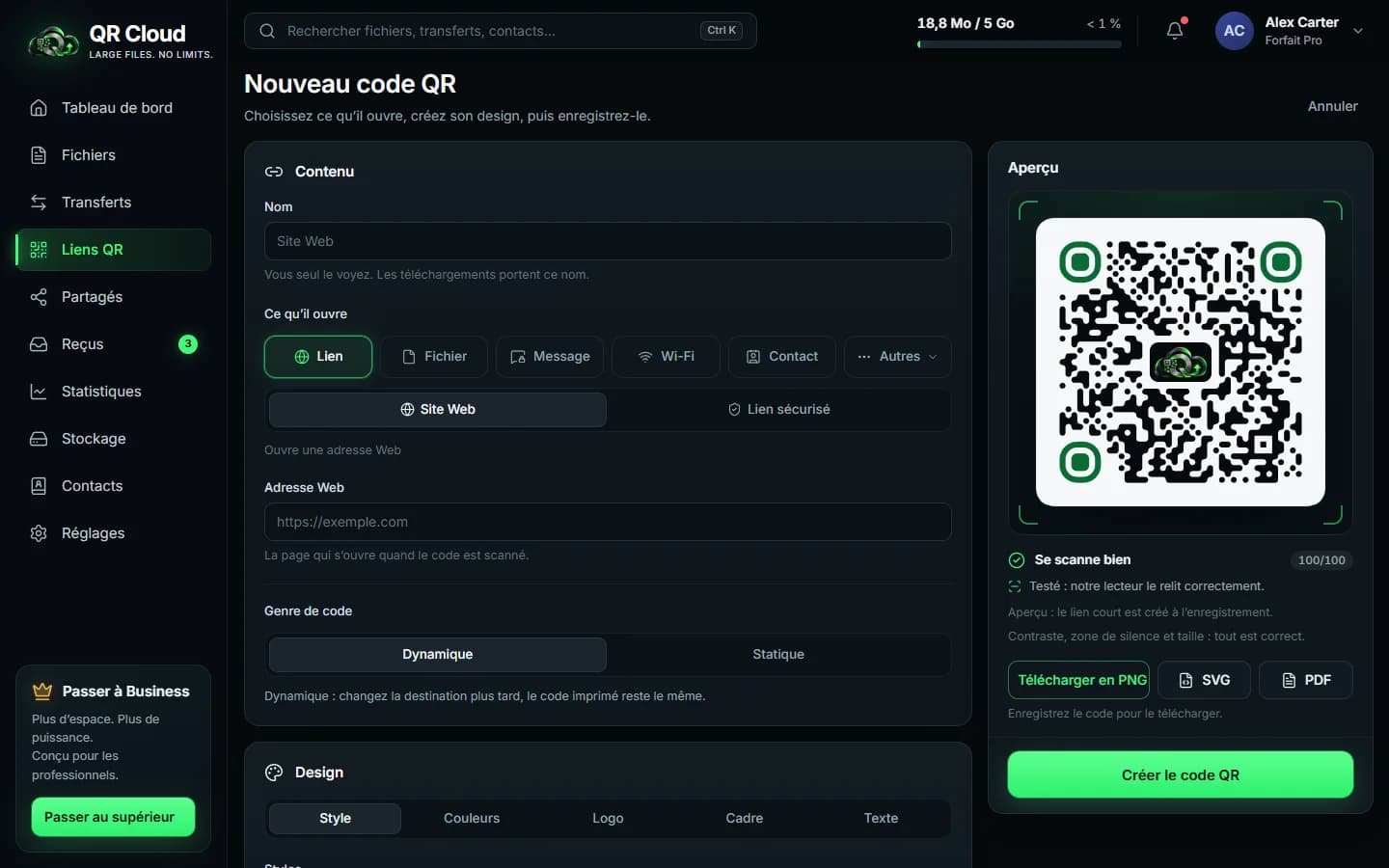Open Partagés section
Image resolution: width=1389 pixels, height=868 pixels.
113,297
